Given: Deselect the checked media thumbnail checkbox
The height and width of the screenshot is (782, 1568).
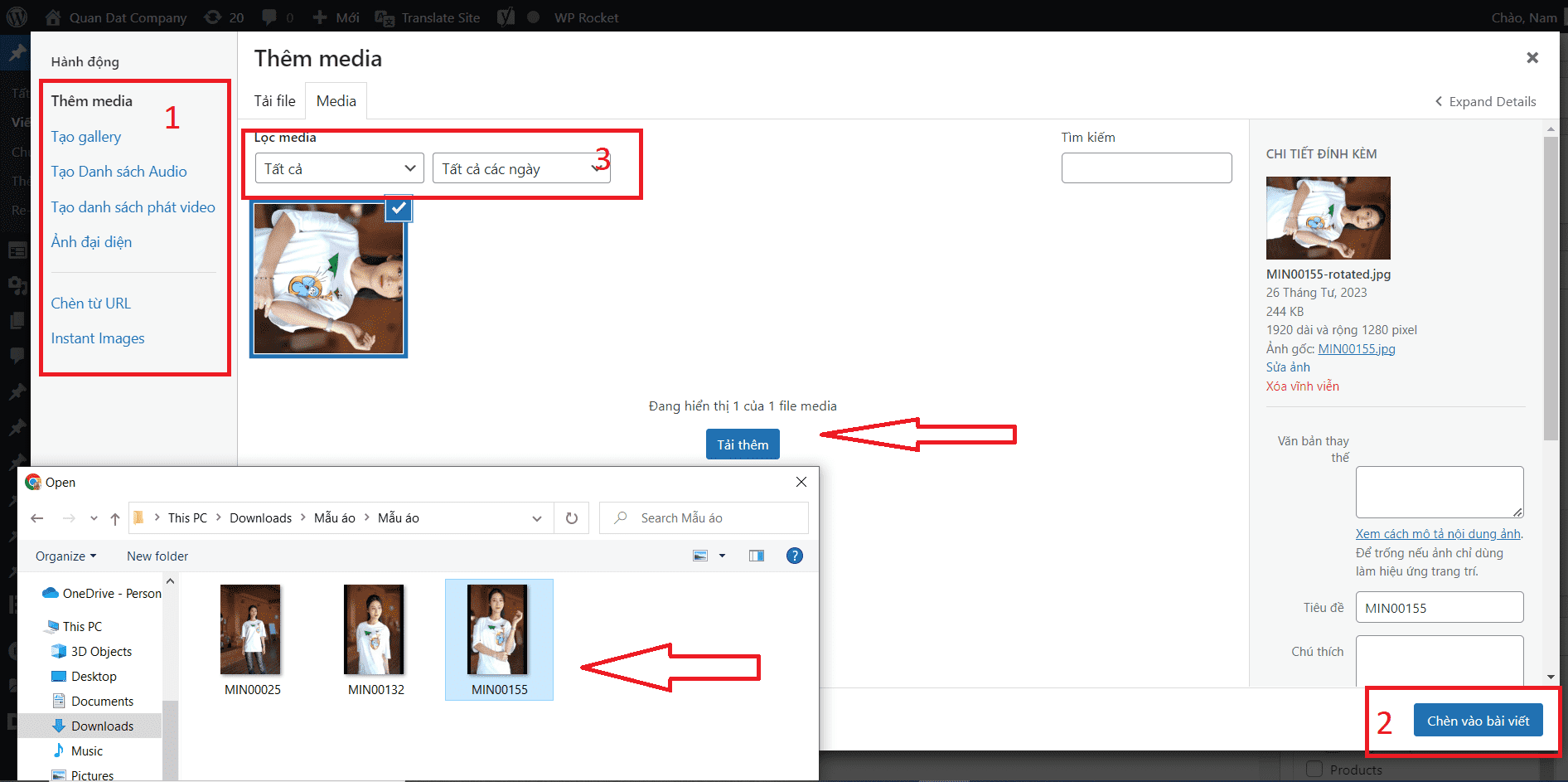Looking at the screenshot, I should 399,209.
